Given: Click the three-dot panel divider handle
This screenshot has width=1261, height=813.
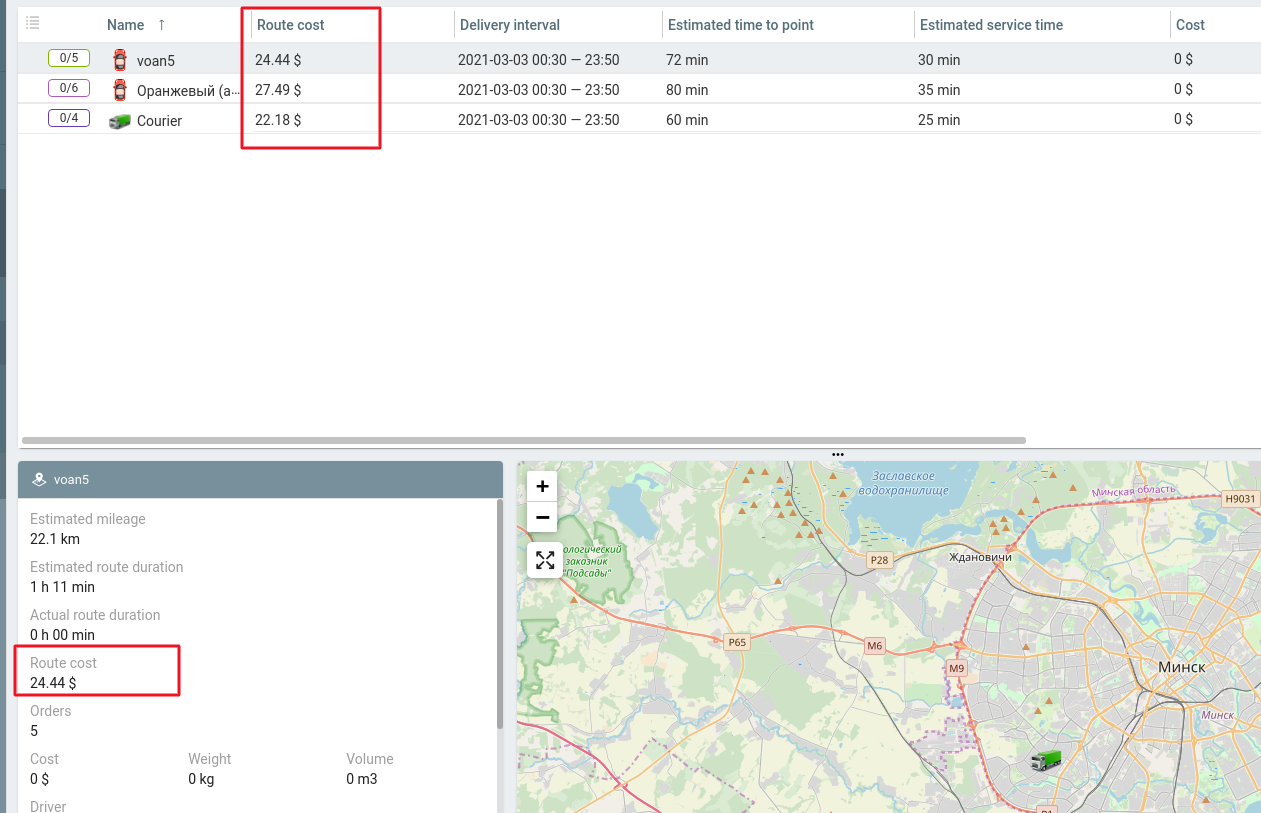Looking at the screenshot, I should point(838,454).
